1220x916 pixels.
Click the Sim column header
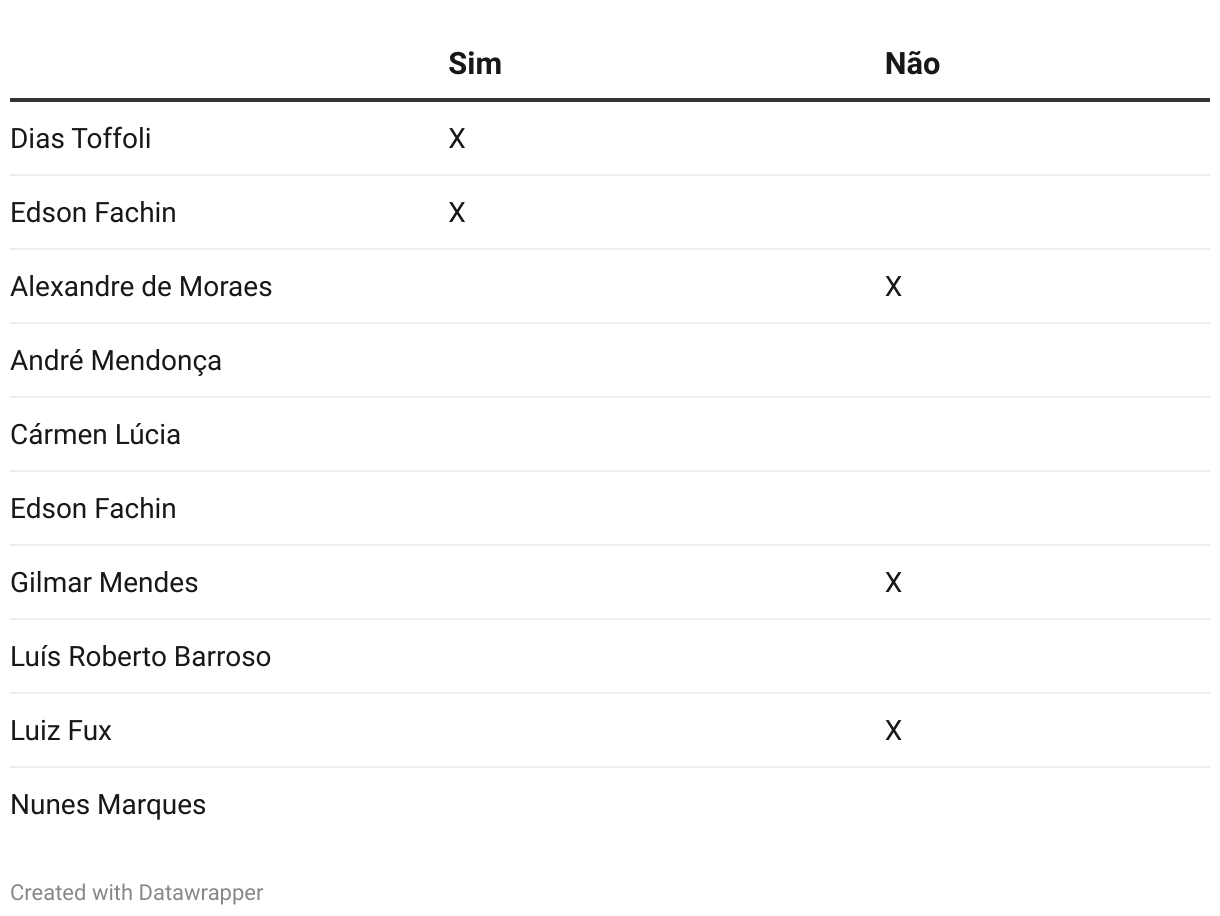(475, 63)
